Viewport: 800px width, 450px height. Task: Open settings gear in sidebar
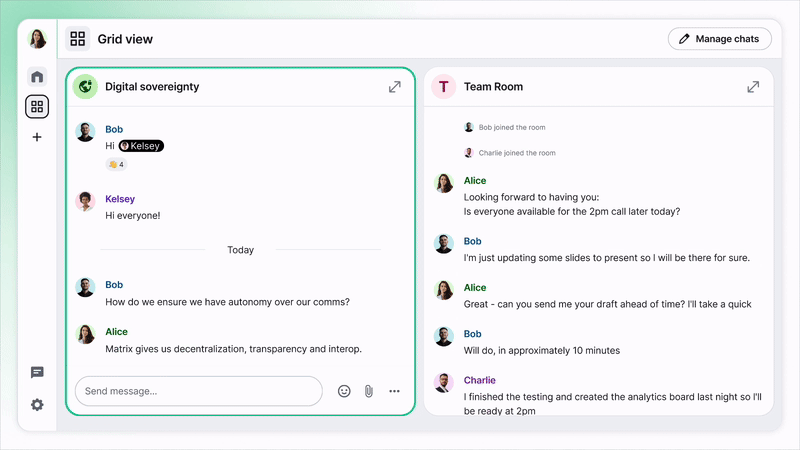(37, 404)
